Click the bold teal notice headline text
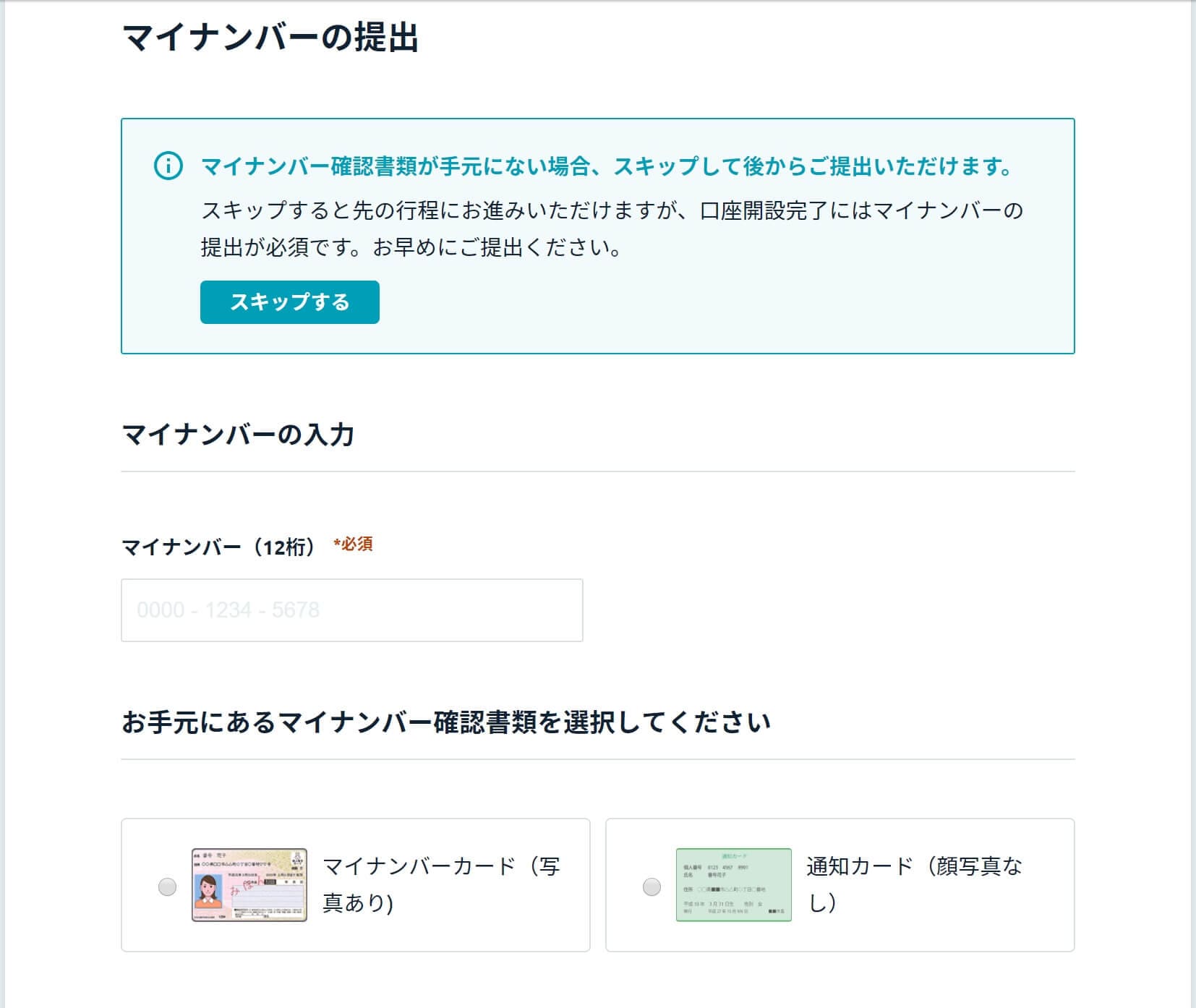Screen dimensions: 1196x1008 coord(607,166)
